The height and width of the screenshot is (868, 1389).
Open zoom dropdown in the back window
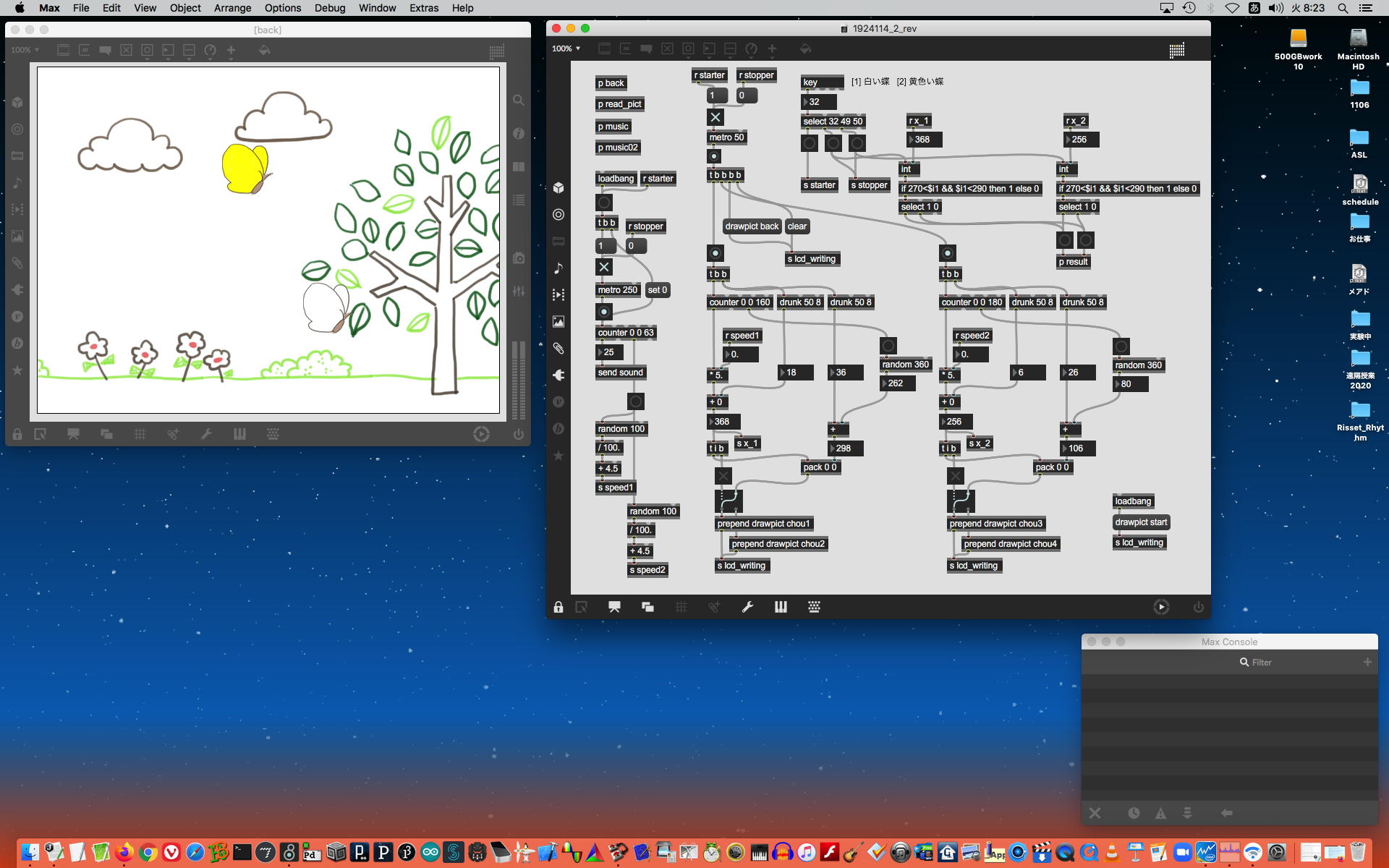tap(25, 50)
